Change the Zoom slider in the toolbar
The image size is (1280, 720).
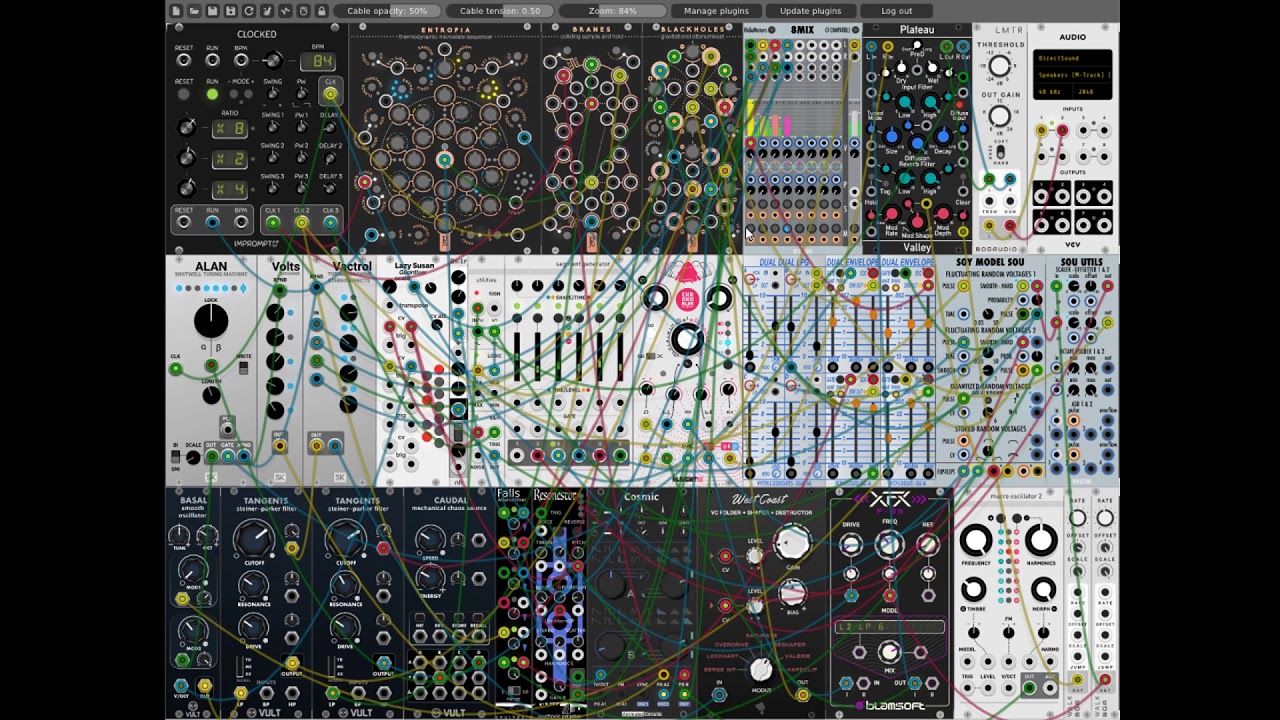tap(613, 11)
